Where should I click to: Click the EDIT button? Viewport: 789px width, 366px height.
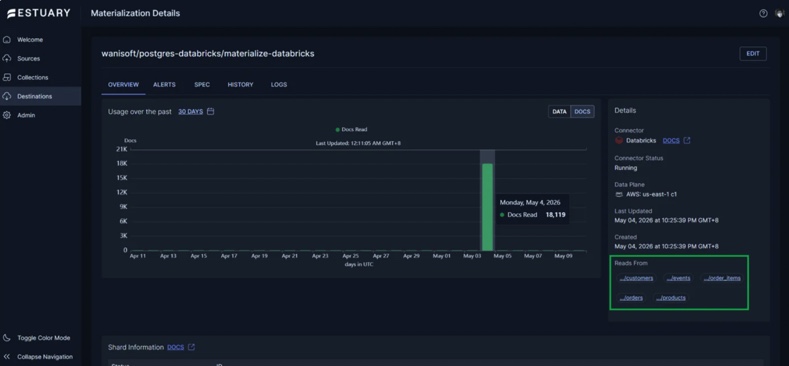(x=753, y=54)
